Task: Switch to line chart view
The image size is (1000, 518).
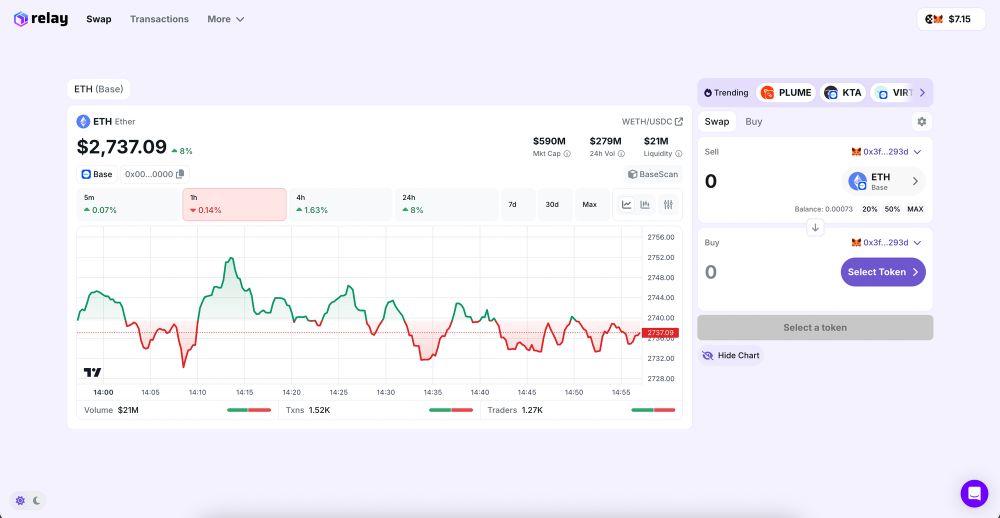Action: point(627,205)
